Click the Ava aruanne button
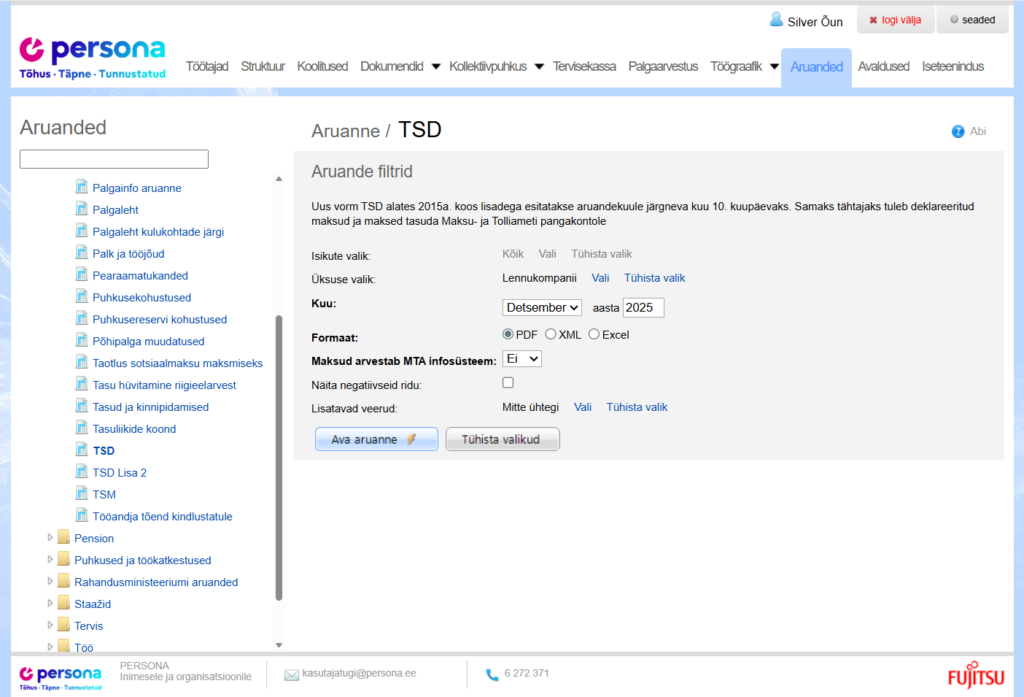Screen dimensions: 1024x697 (376, 439)
